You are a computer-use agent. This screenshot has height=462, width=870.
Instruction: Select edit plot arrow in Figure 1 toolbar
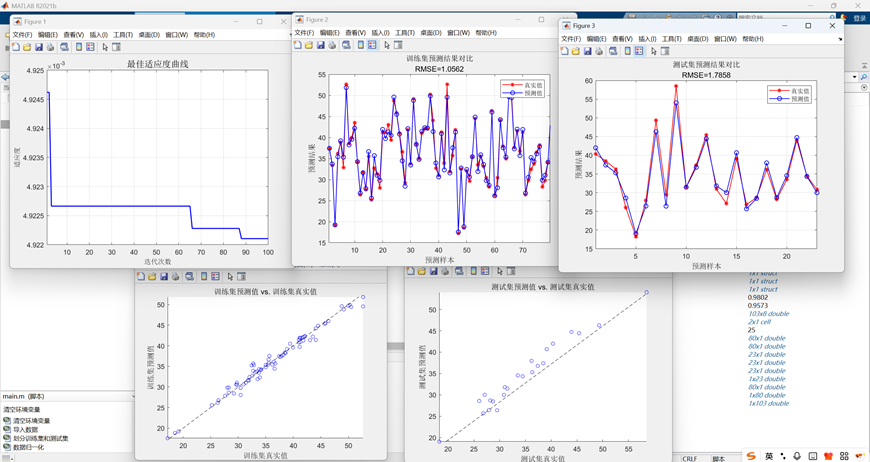point(105,47)
